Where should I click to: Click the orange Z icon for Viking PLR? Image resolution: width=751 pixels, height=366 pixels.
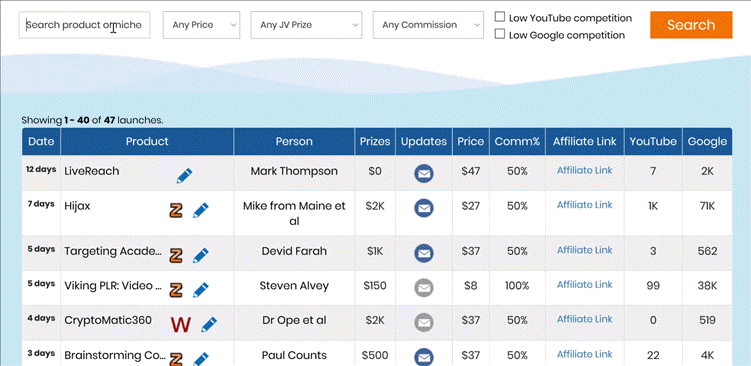[176, 290]
